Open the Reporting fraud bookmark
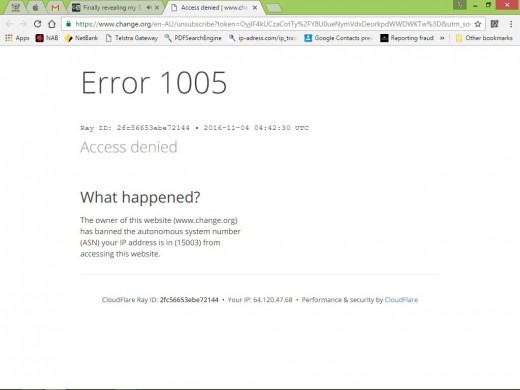The width and height of the screenshot is (520, 390). pyautogui.click(x=407, y=38)
